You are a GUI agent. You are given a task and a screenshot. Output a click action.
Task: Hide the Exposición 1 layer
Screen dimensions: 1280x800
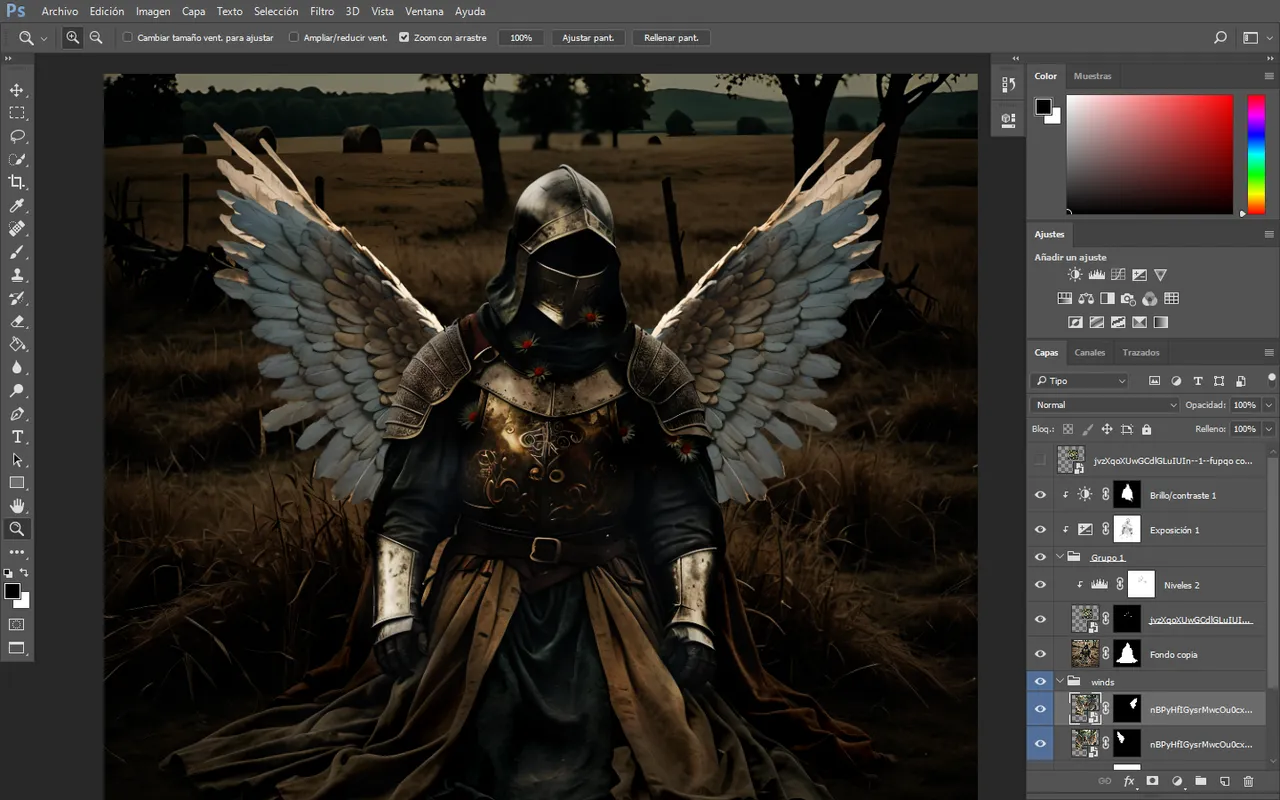[x=1040, y=530]
